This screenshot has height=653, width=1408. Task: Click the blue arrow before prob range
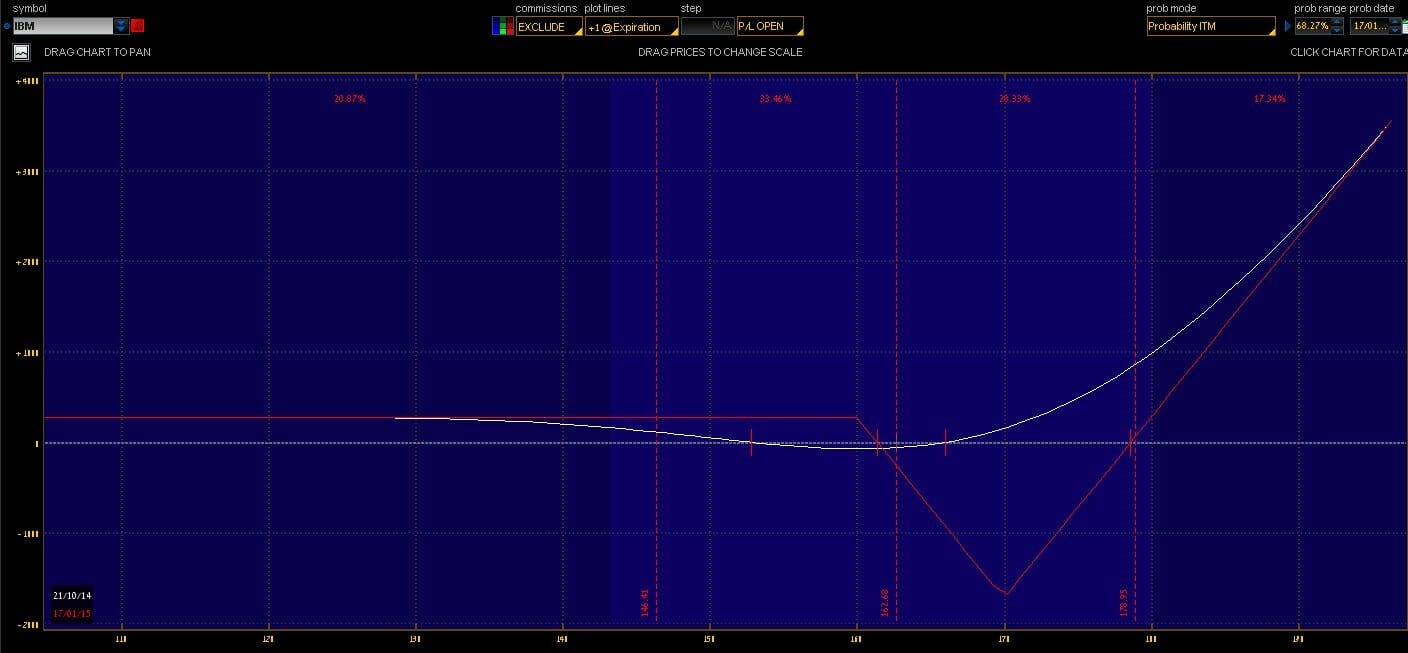pyautogui.click(x=1288, y=26)
